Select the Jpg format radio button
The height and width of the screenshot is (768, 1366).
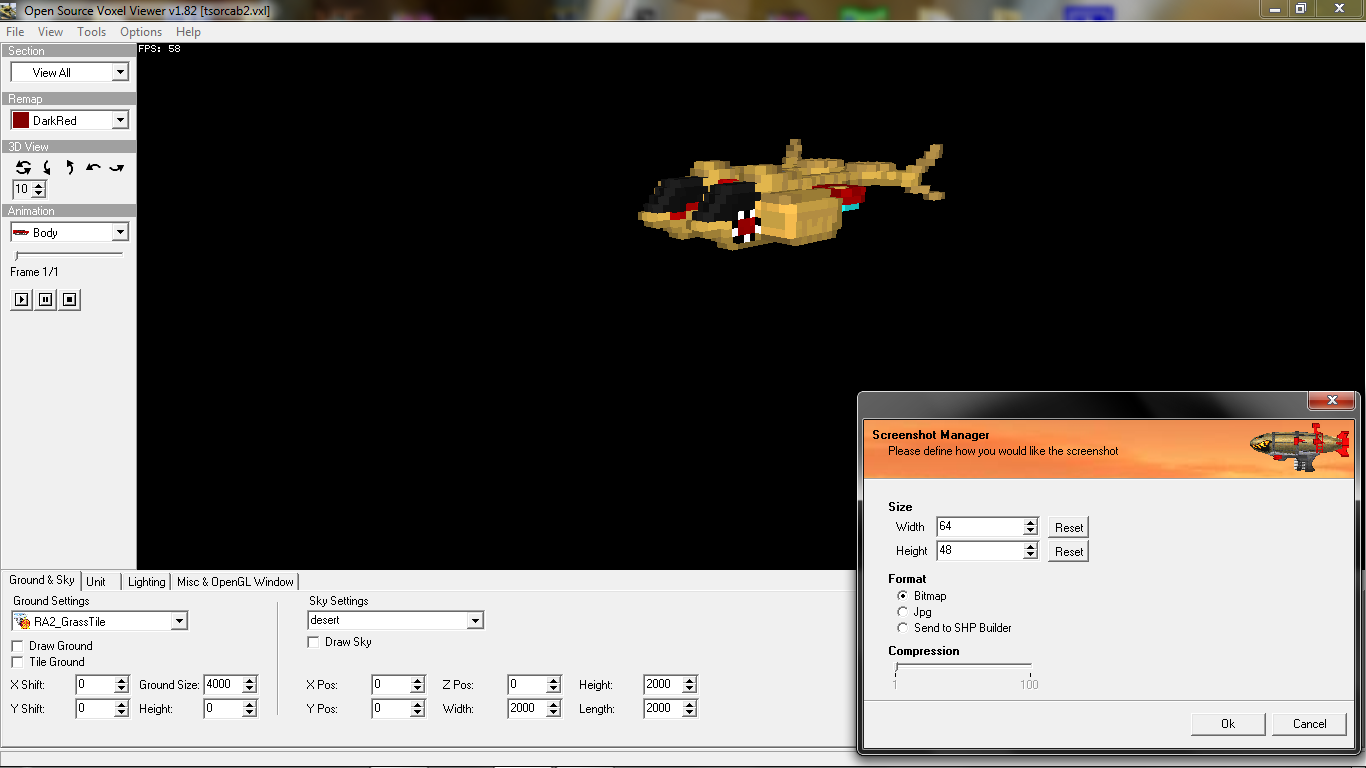point(903,612)
